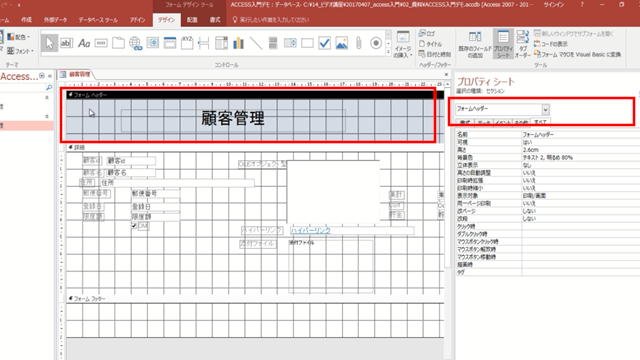Choose the Button control tool

click(101, 43)
